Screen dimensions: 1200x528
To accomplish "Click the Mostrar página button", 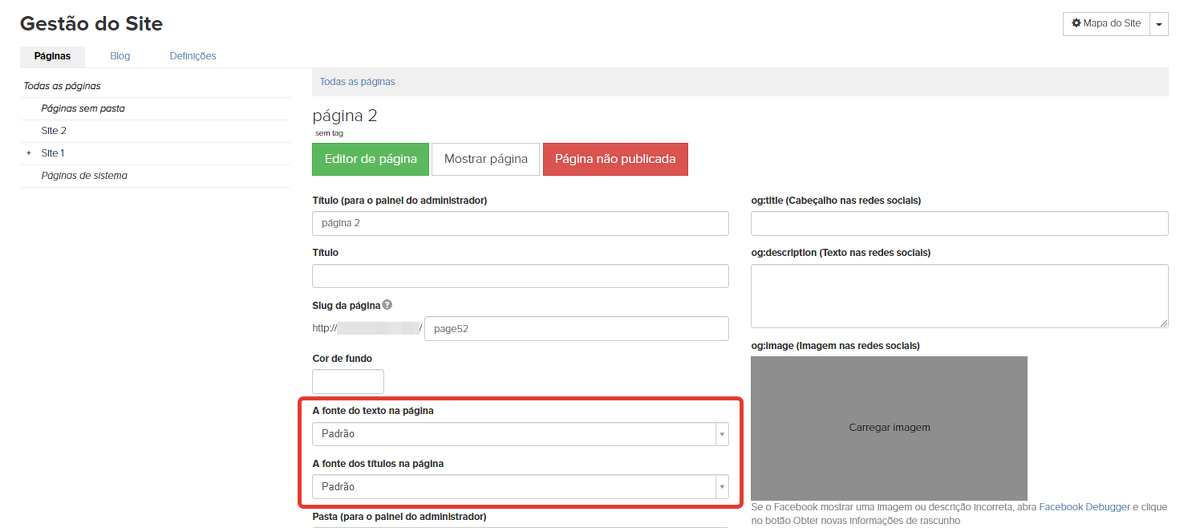I will coord(485,159).
